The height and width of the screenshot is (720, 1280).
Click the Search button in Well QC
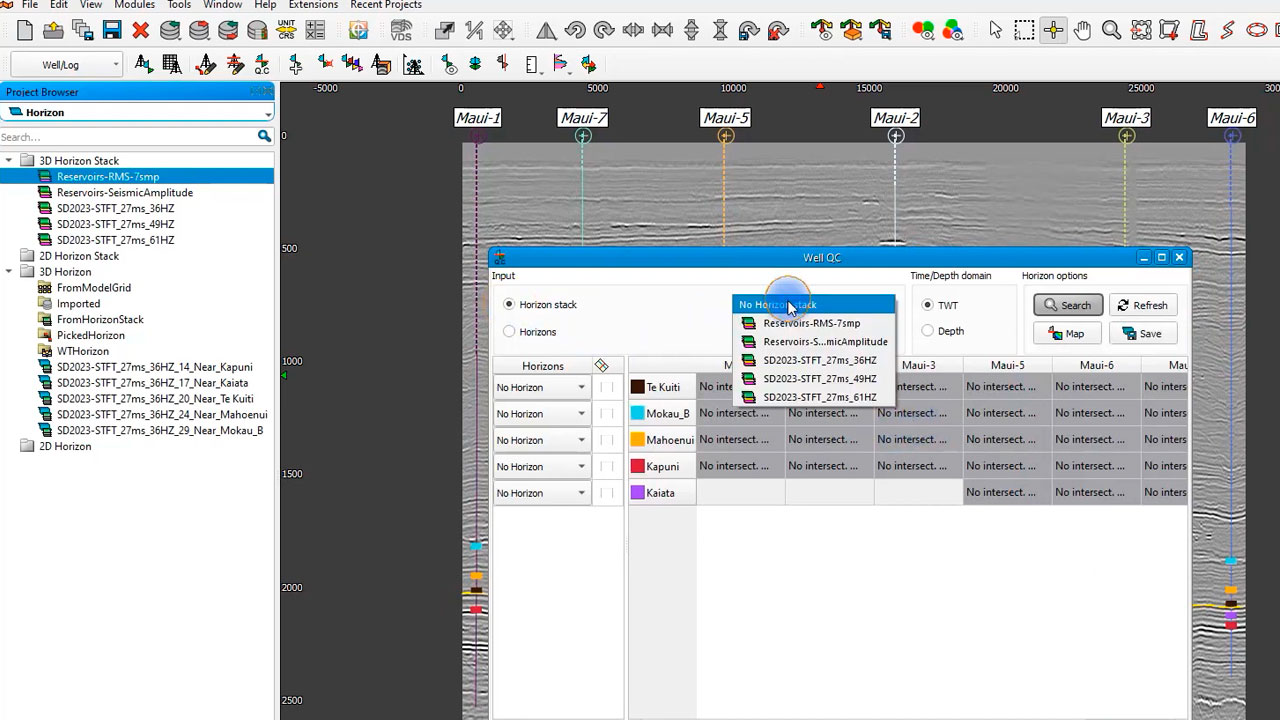click(x=1067, y=305)
